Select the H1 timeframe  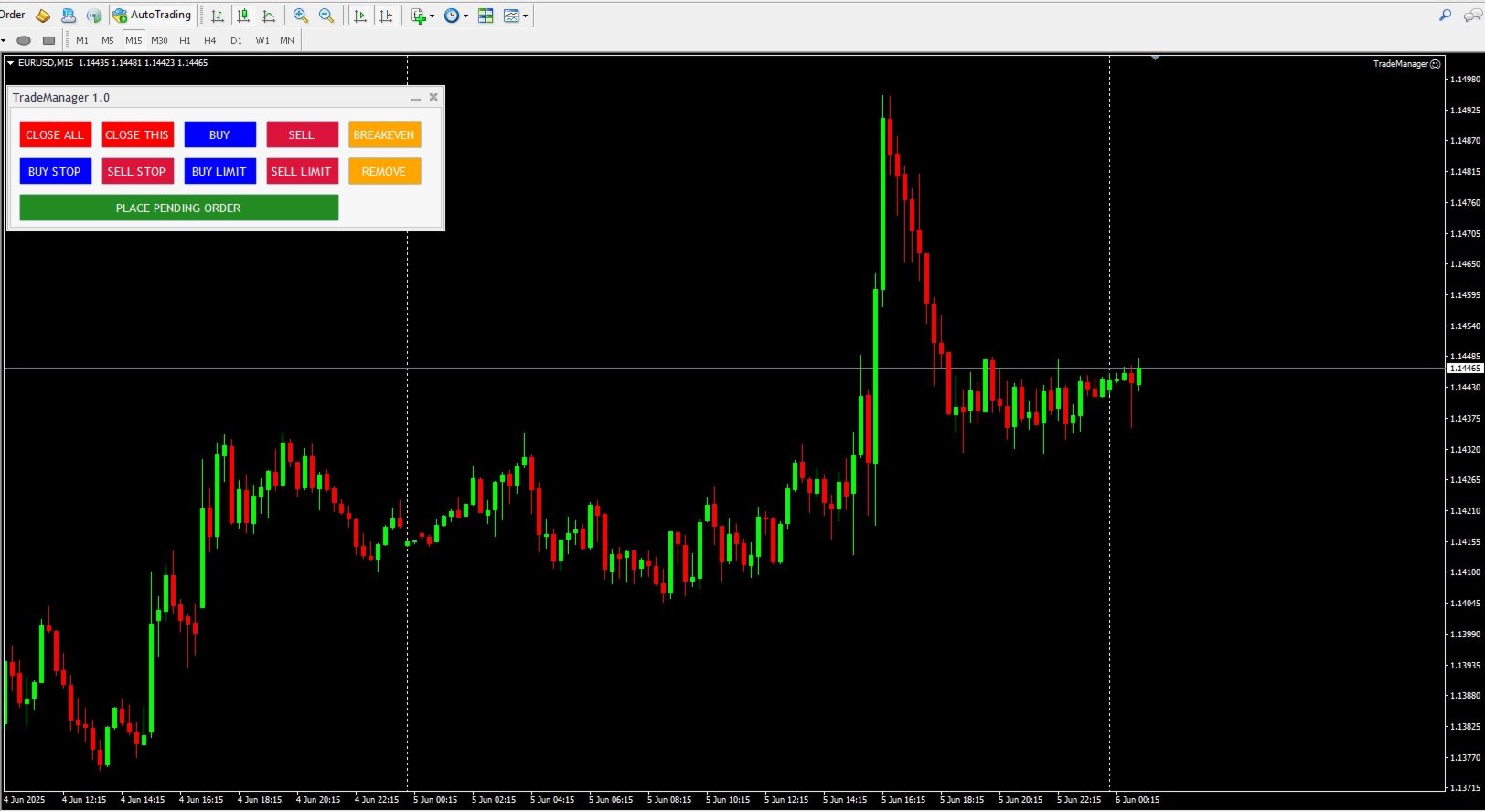tap(185, 40)
